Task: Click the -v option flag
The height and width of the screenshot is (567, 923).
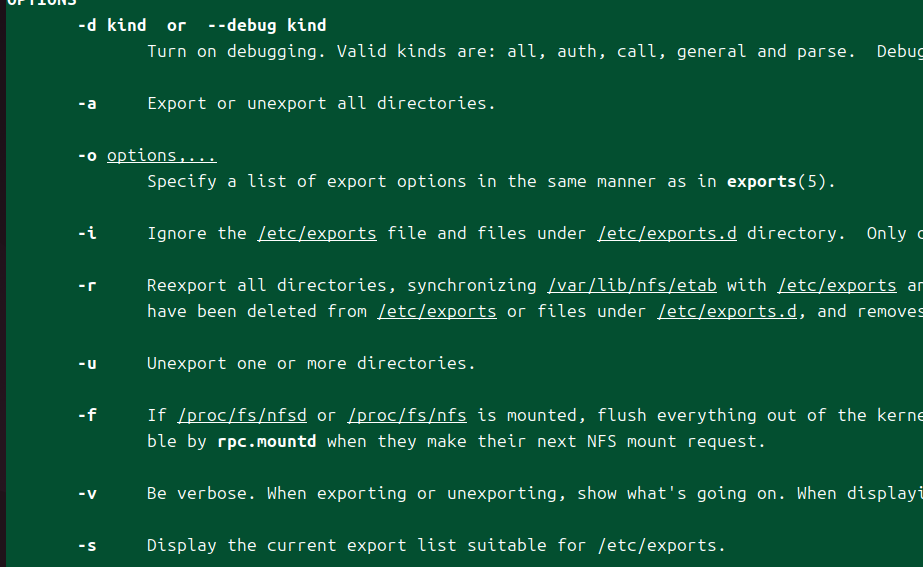Action: click(87, 493)
